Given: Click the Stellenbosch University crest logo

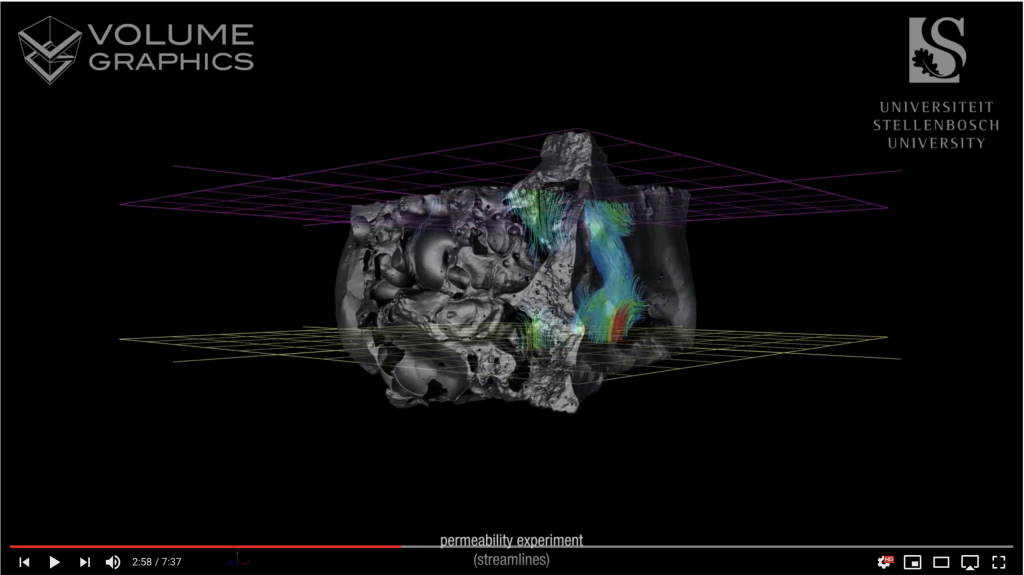Looking at the screenshot, I should point(937,50).
